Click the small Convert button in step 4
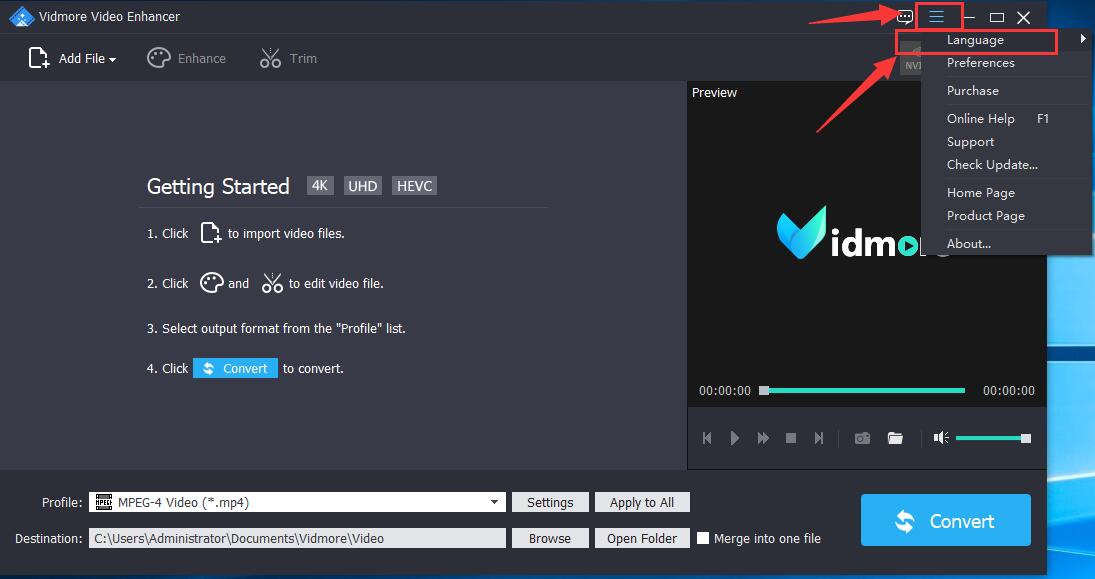The width and height of the screenshot is (1095, 579). pyautogui.click(x=235, y=368)
